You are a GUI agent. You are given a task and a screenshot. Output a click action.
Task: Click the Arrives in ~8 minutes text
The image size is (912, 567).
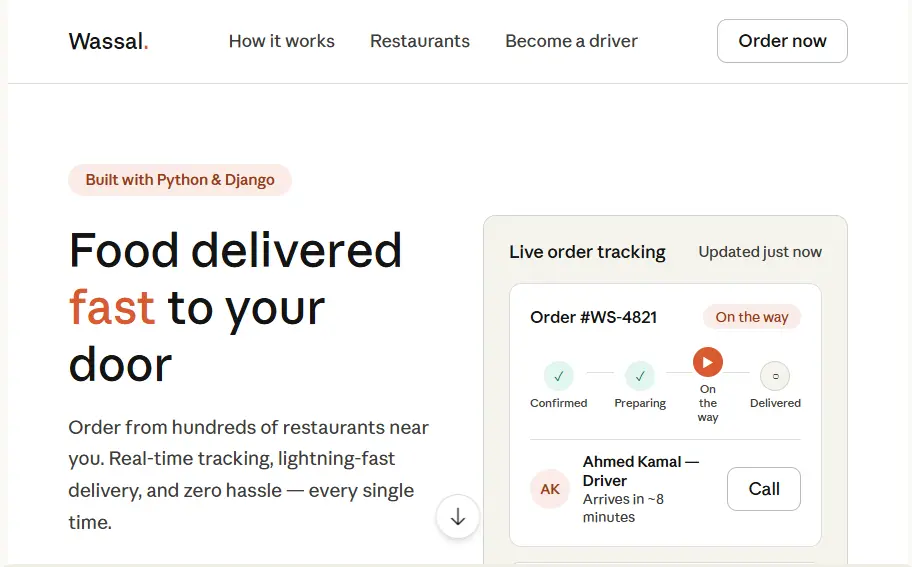pyautogui.click(x=624, y=508)
